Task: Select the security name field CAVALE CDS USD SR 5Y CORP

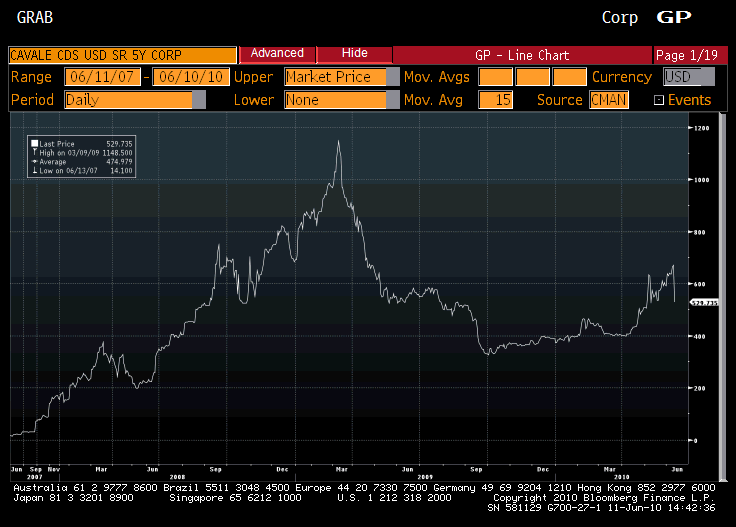Action: tap(123, 55)
